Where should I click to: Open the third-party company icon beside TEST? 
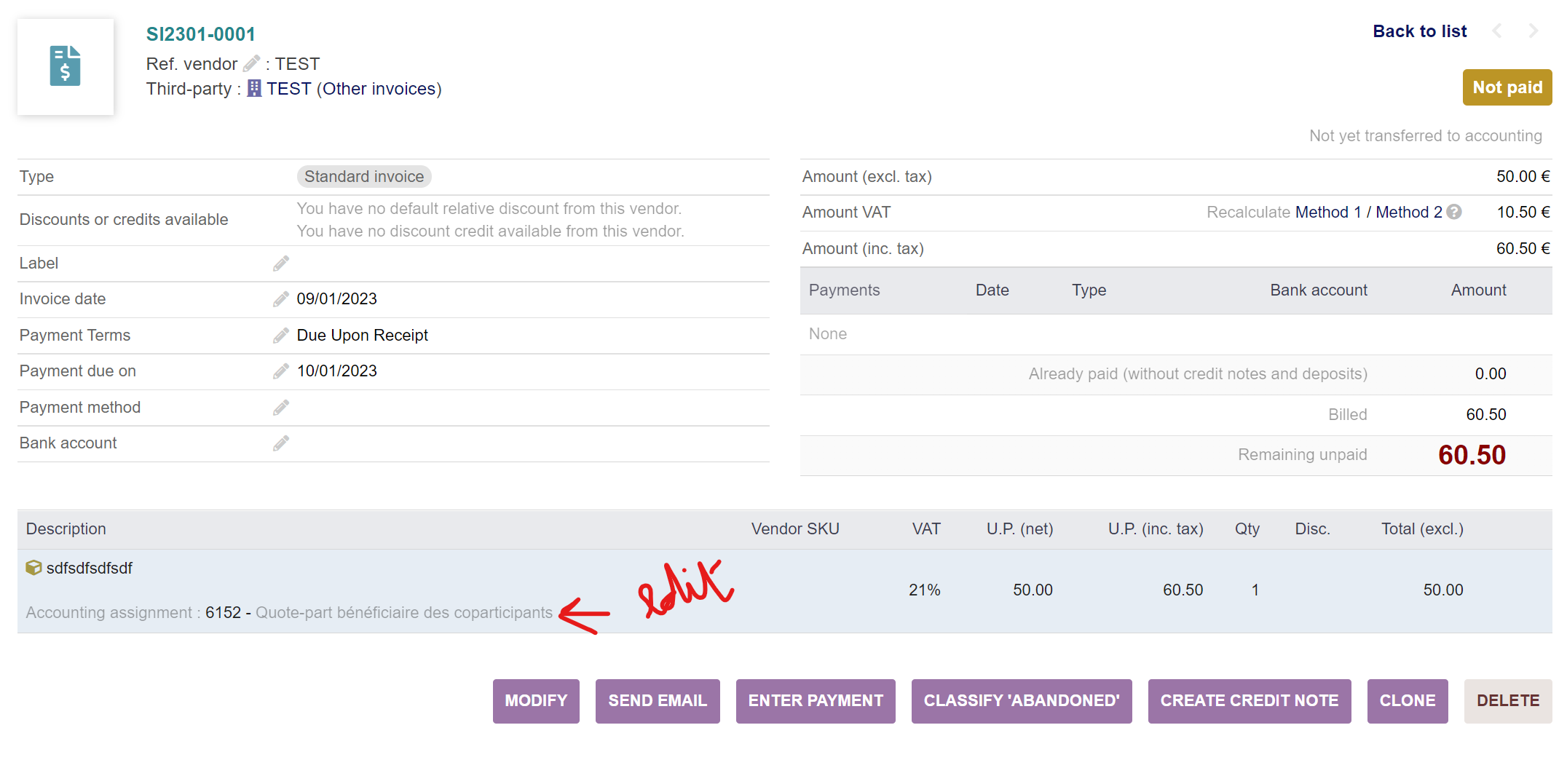[253, 88]
